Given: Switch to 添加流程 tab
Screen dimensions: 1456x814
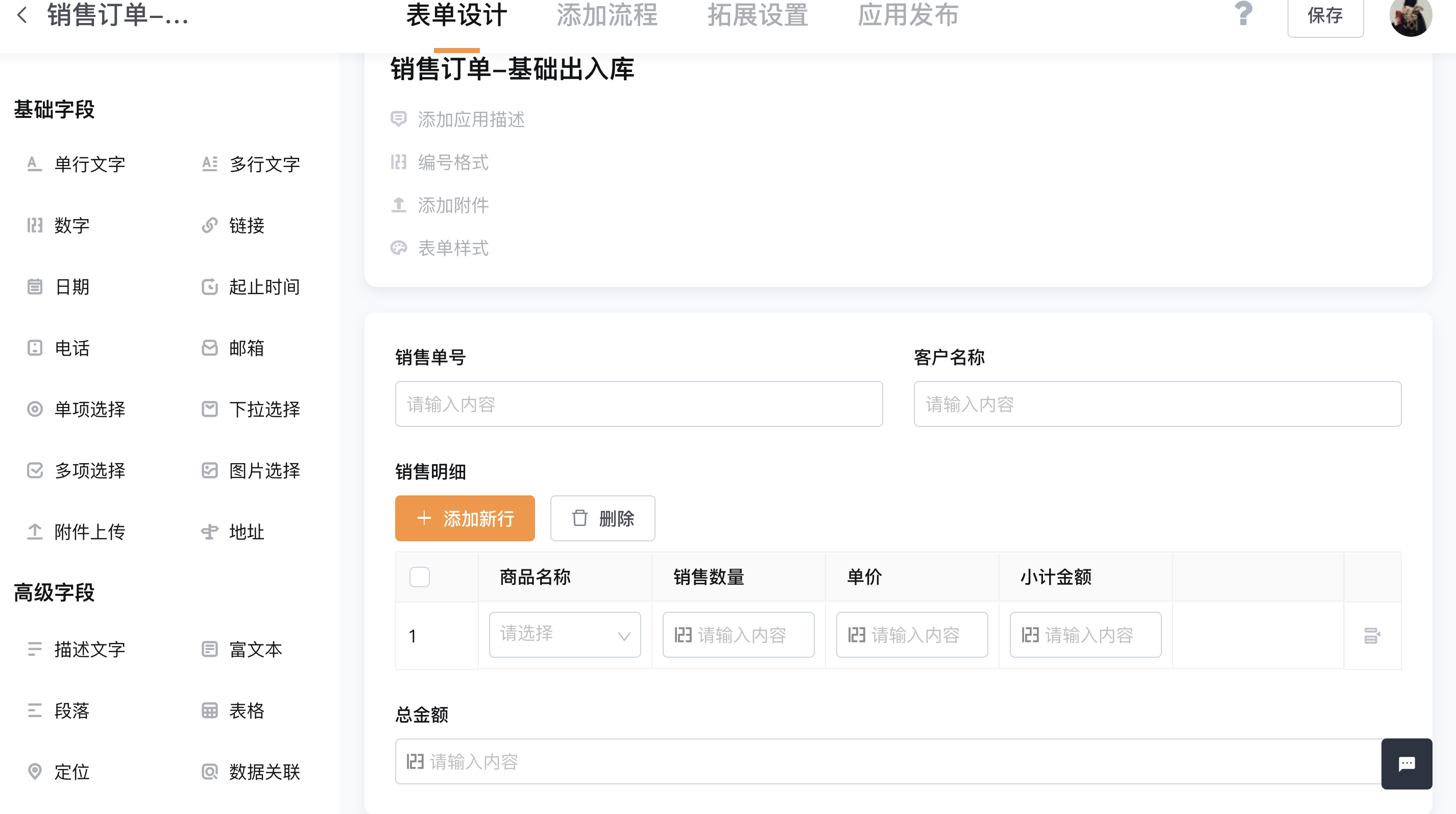Looking at the screenshot, I should [x=606, y=15].
